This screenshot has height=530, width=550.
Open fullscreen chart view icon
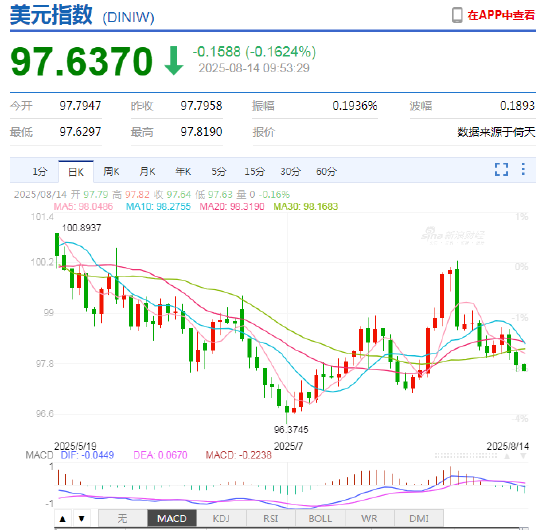coord(501,169)
